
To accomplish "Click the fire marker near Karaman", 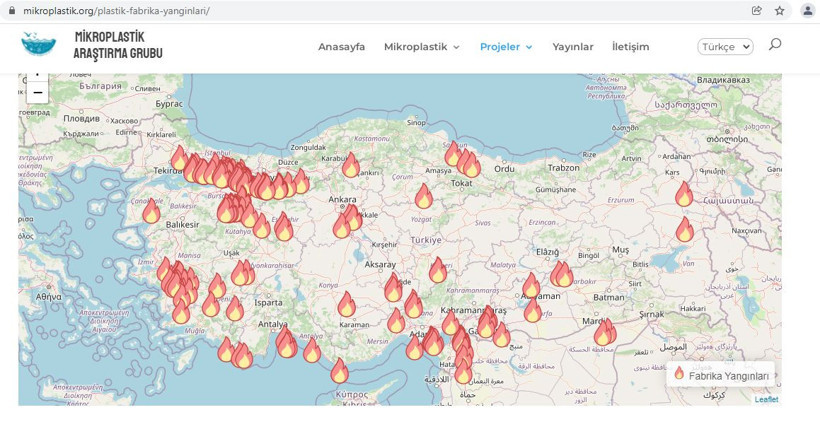I will [346, 304].
